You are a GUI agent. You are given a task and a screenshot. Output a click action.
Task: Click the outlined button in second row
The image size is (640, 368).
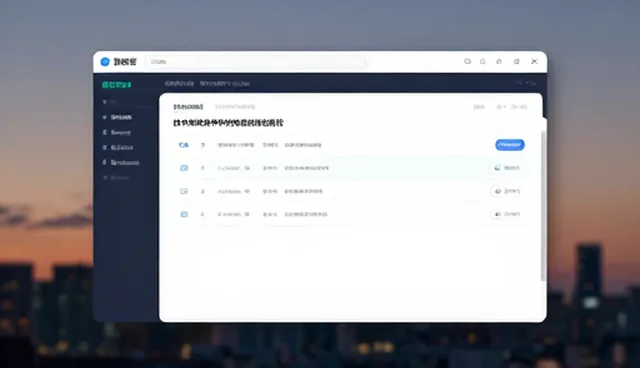point(507,168)
